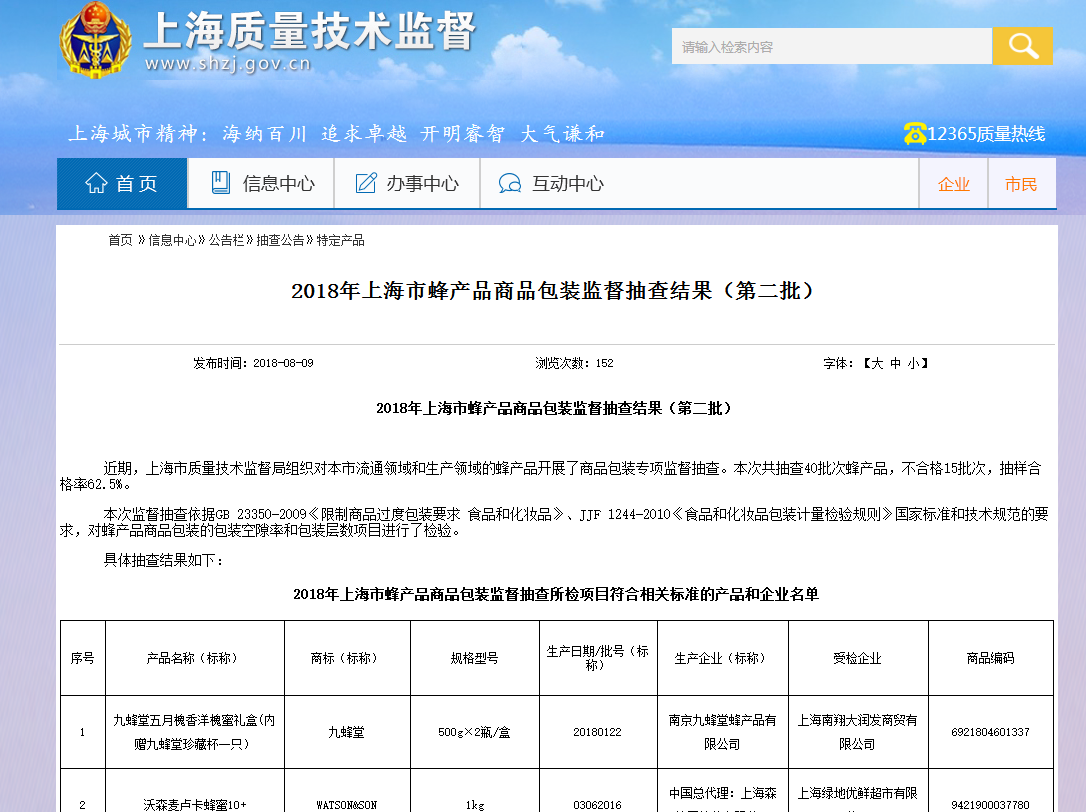Click the 上海质量技术监督 site title
This screenshot has height=812, width=1086.
coord(310,31)
